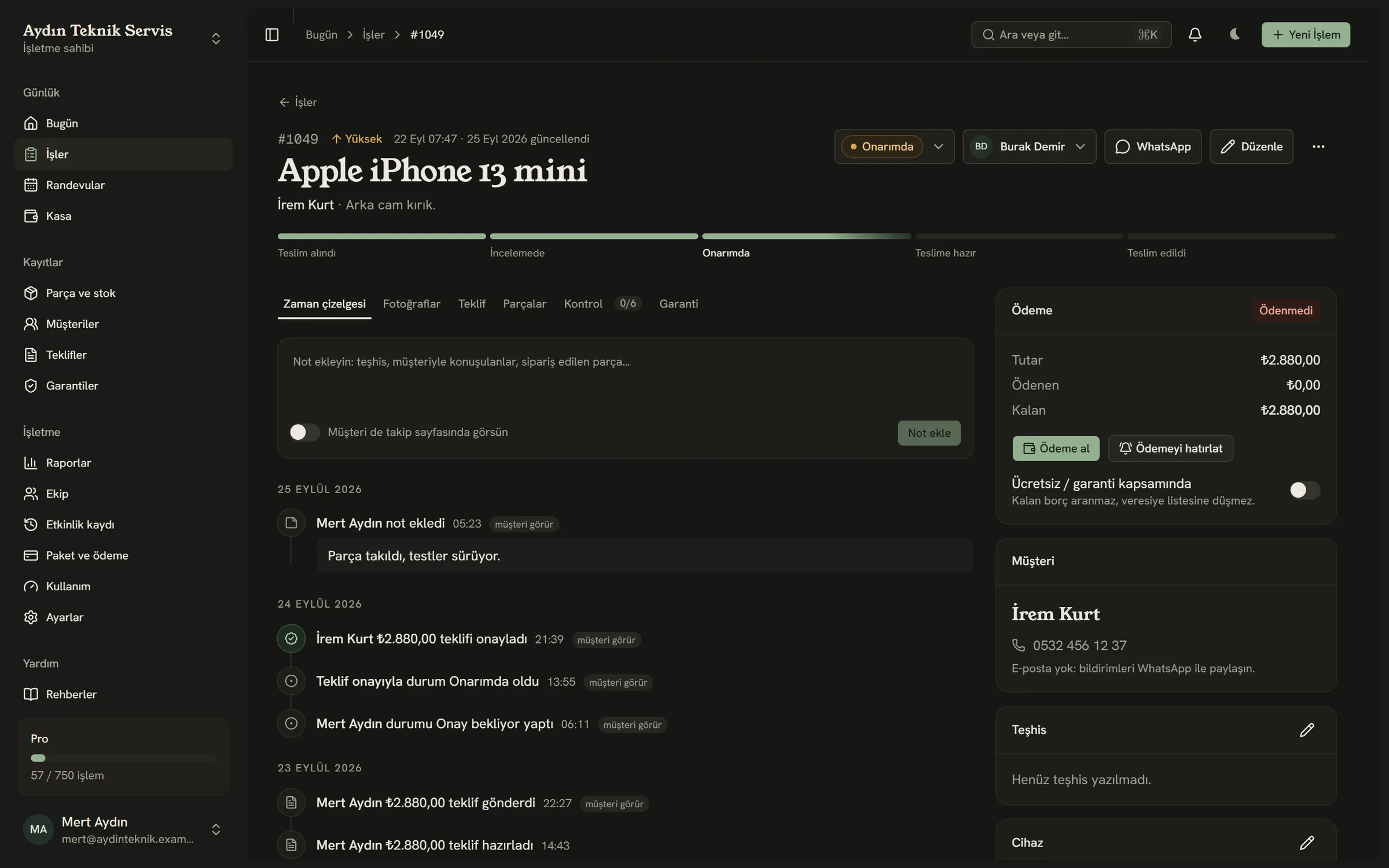This screenshot has width=1389, height=868.
Task: Open Raporlar page
Action: click(x=123, y=463)
